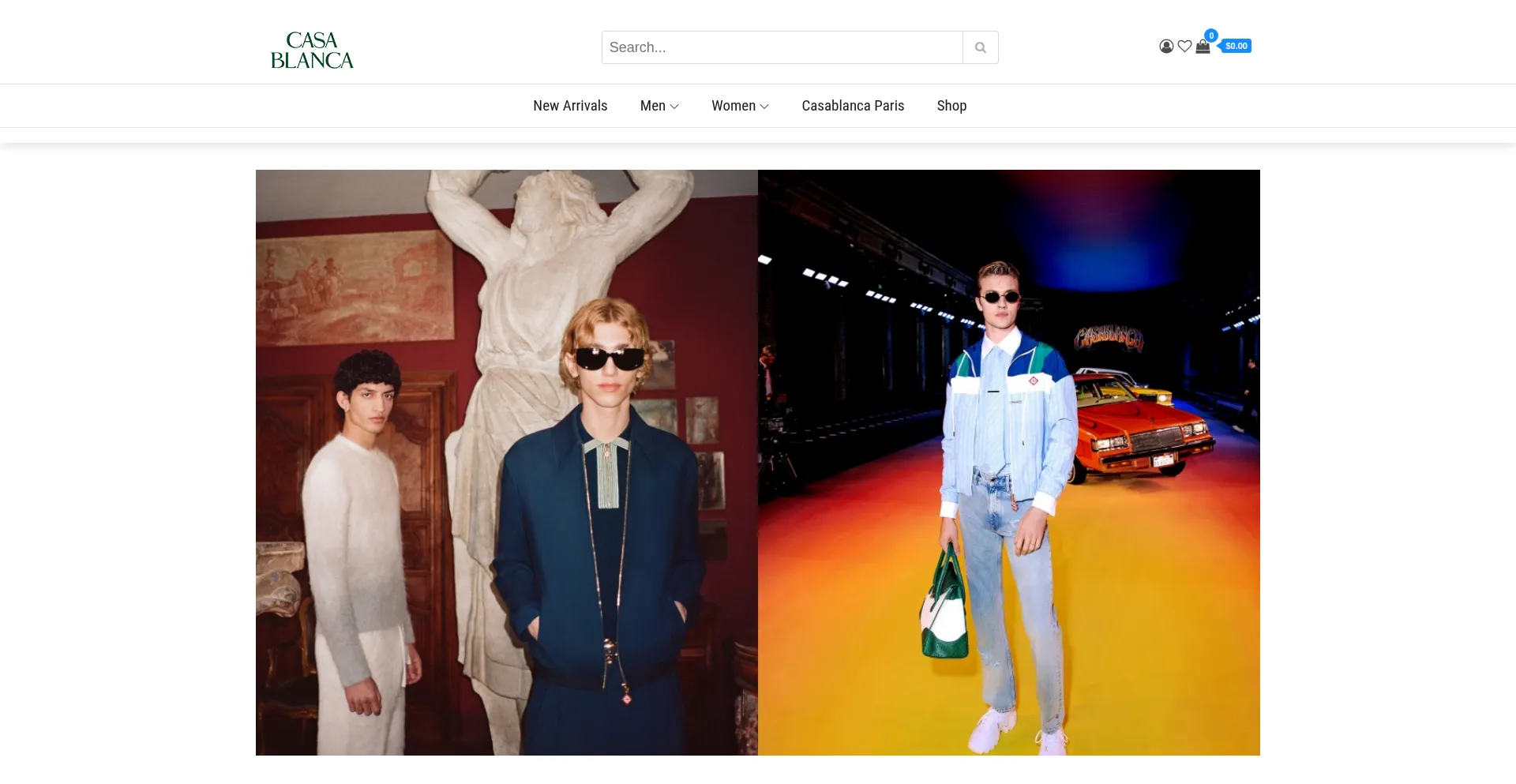The width and height of the screenshot is (1516, 784).
Task: Click the Casablanca logo
Action: 312,50
